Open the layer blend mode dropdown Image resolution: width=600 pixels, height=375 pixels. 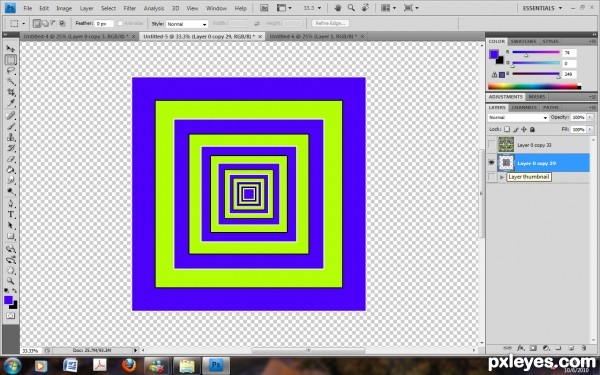tap(518, 117)
